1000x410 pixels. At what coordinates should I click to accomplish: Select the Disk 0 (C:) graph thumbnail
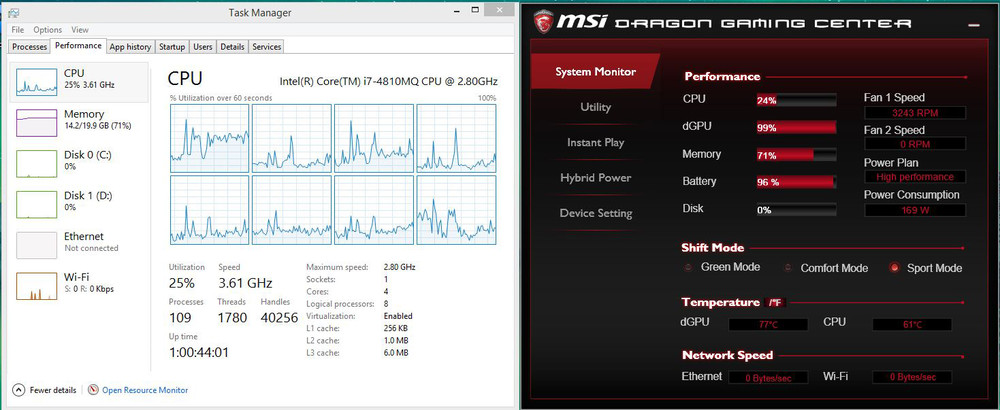pos(36,164)
